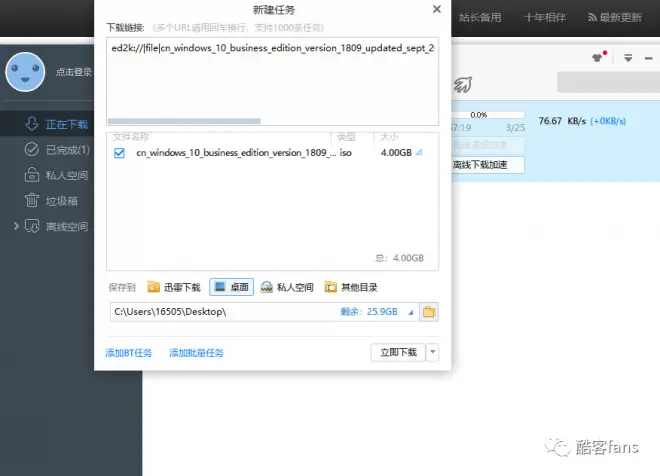The width and height of the screenshot is (660, 476).
Task: Click the 剩余: 25.9GB free space text
Action: tap(369, 312)
